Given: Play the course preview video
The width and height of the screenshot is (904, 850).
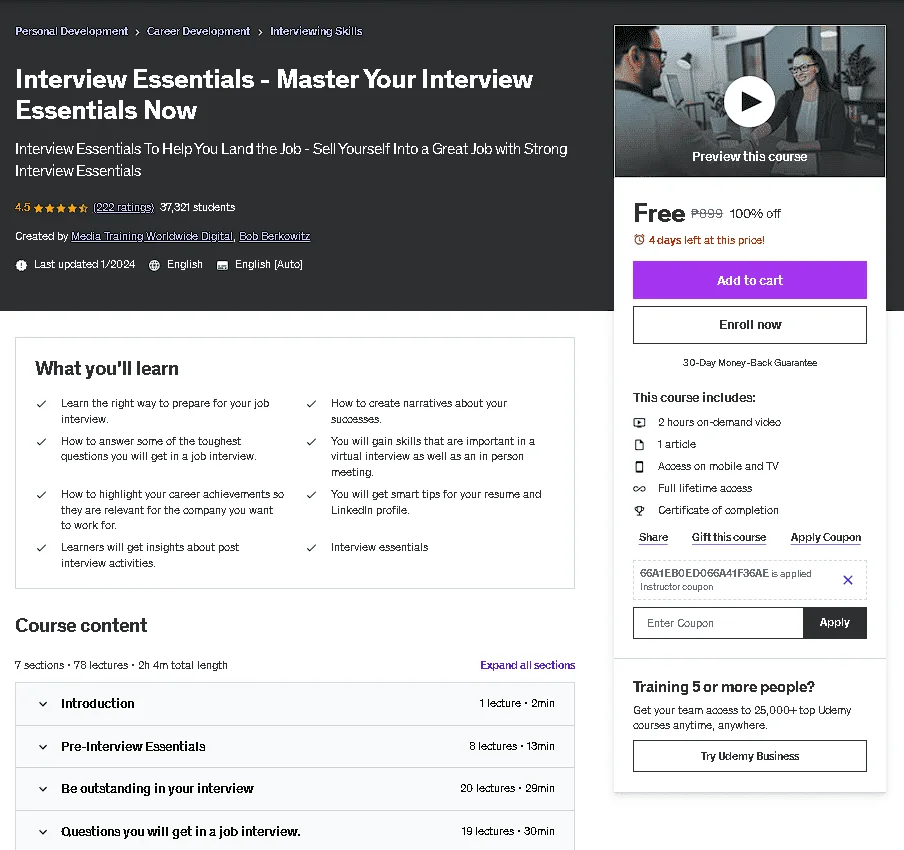Looking at the screenshot, I should [x=749, y=101].
